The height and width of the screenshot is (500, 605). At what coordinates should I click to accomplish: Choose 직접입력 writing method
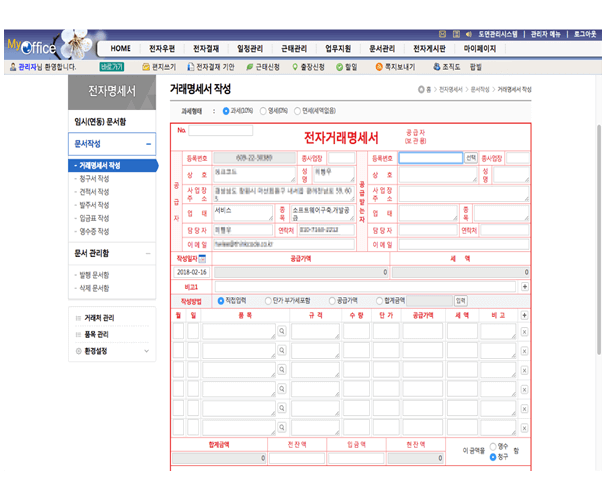click(221, 301)
